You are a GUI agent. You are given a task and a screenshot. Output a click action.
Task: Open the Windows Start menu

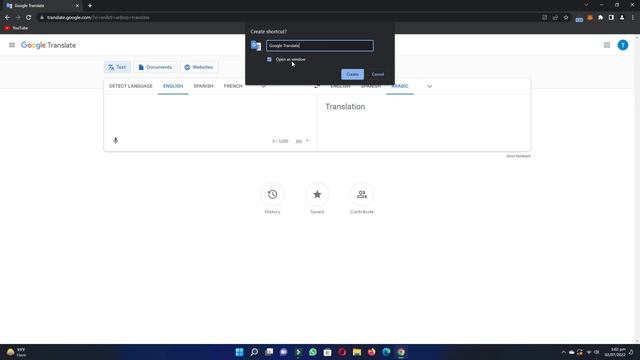pyautogui.click(x=240, y=352)
